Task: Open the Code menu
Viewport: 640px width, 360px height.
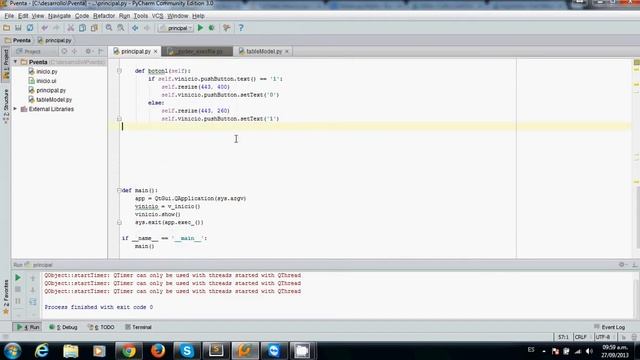Action: [x=82, y=16]
